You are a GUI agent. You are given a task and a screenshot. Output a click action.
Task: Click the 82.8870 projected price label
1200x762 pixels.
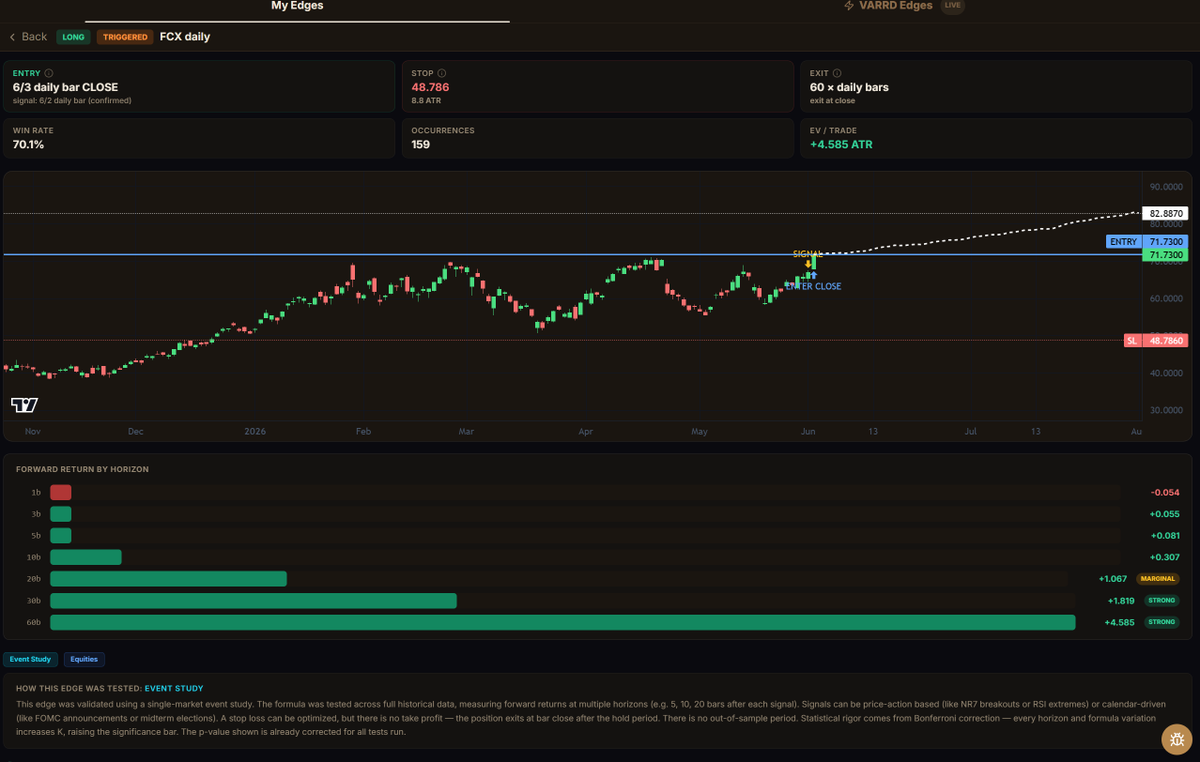click(1166, 214)
